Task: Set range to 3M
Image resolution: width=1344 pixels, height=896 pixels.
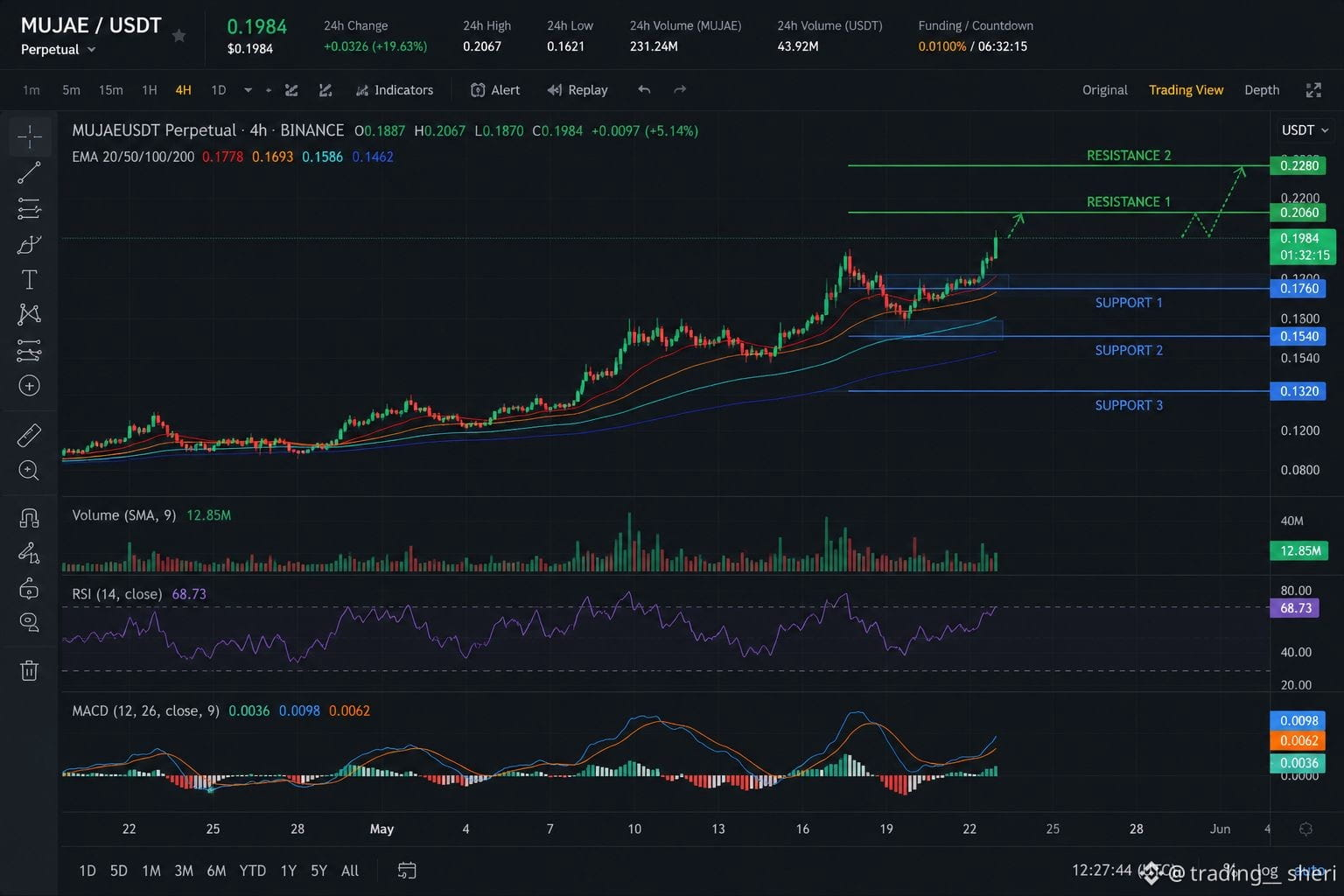Action: tap(184, 871)
